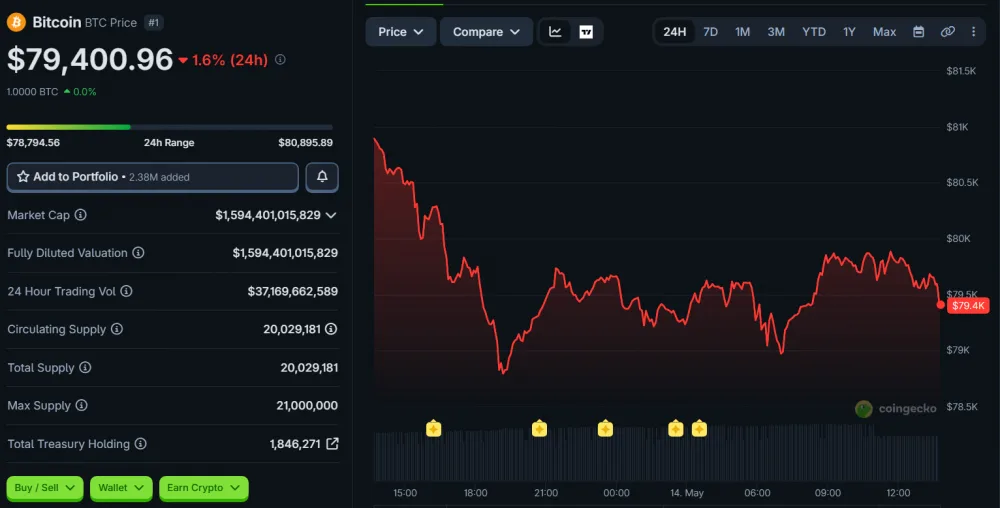The width and height of the screenshot is (1000, 508).
Task: Click the first news marker near 14. May
Action: point(675,428)
